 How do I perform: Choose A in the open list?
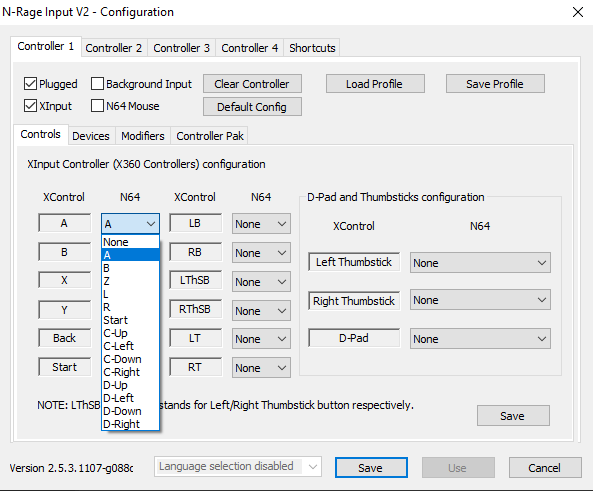(130, 255)
